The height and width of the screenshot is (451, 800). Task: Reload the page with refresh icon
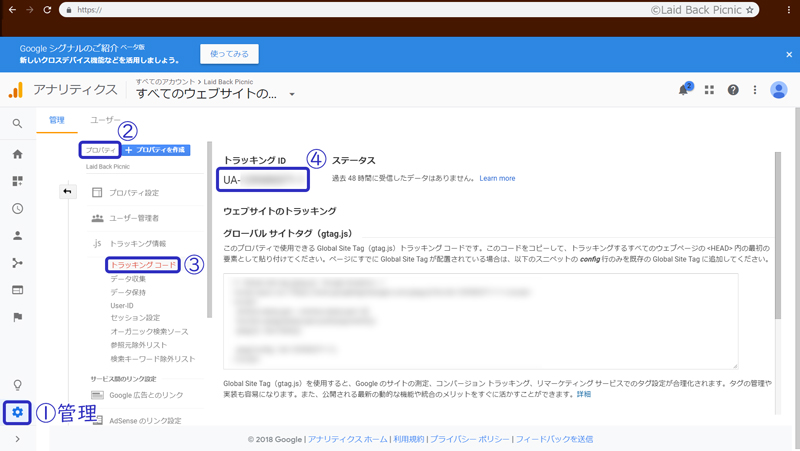point(47,10)
